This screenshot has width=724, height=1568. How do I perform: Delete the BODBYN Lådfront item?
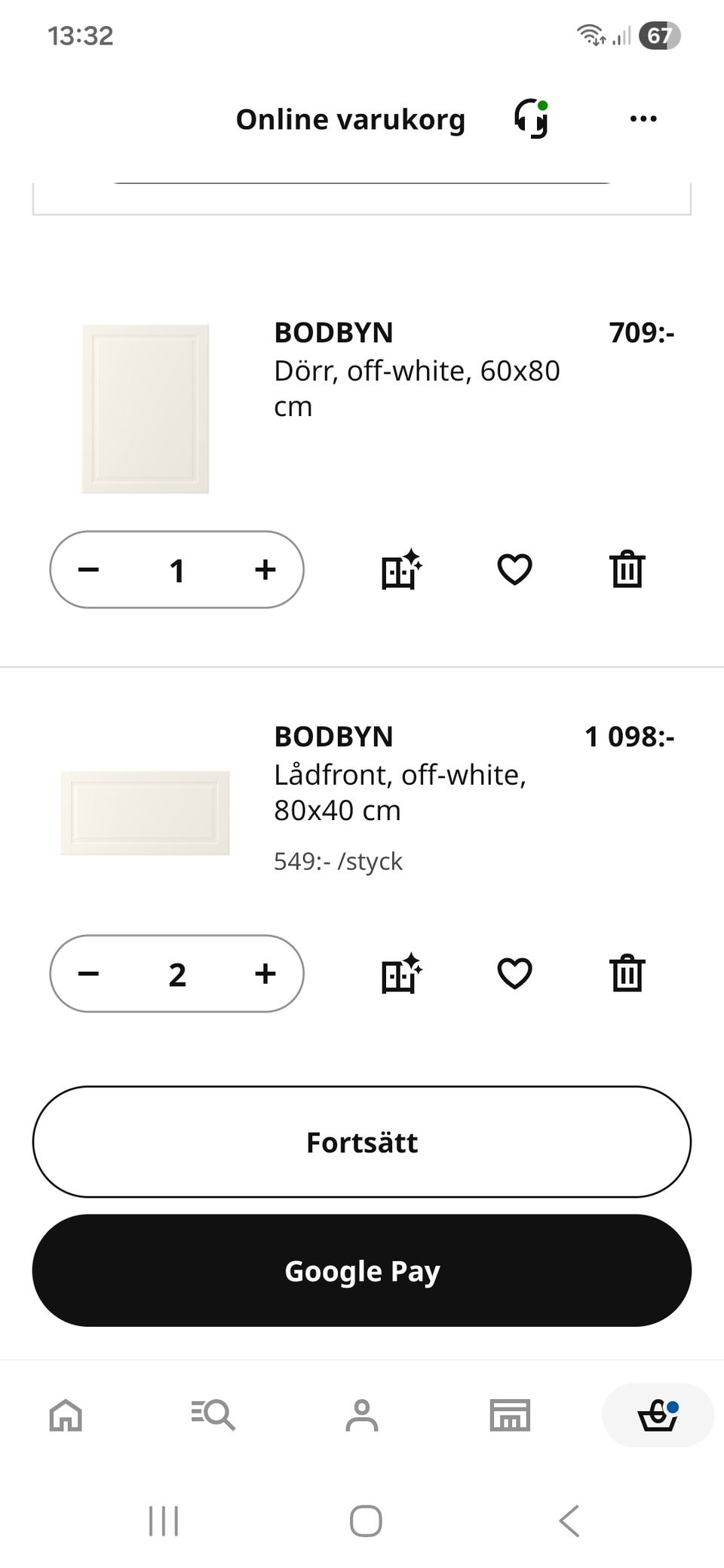tap(627, 973)
